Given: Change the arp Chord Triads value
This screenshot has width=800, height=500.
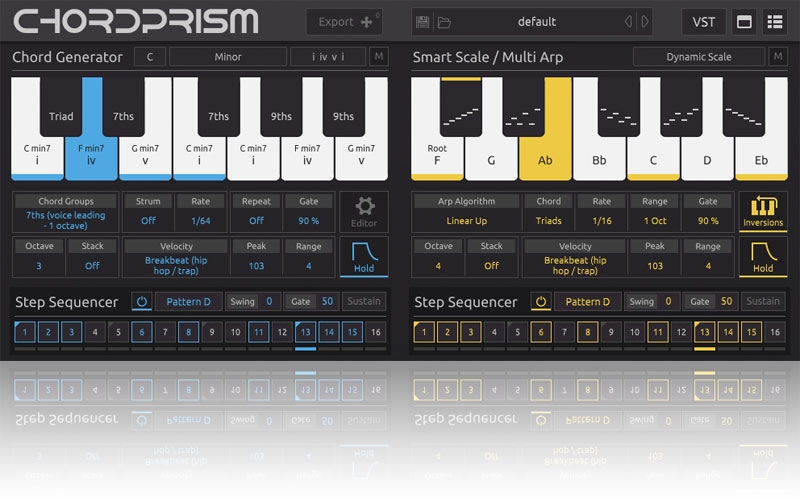Looking at the screenshot, I should [548, 220].
